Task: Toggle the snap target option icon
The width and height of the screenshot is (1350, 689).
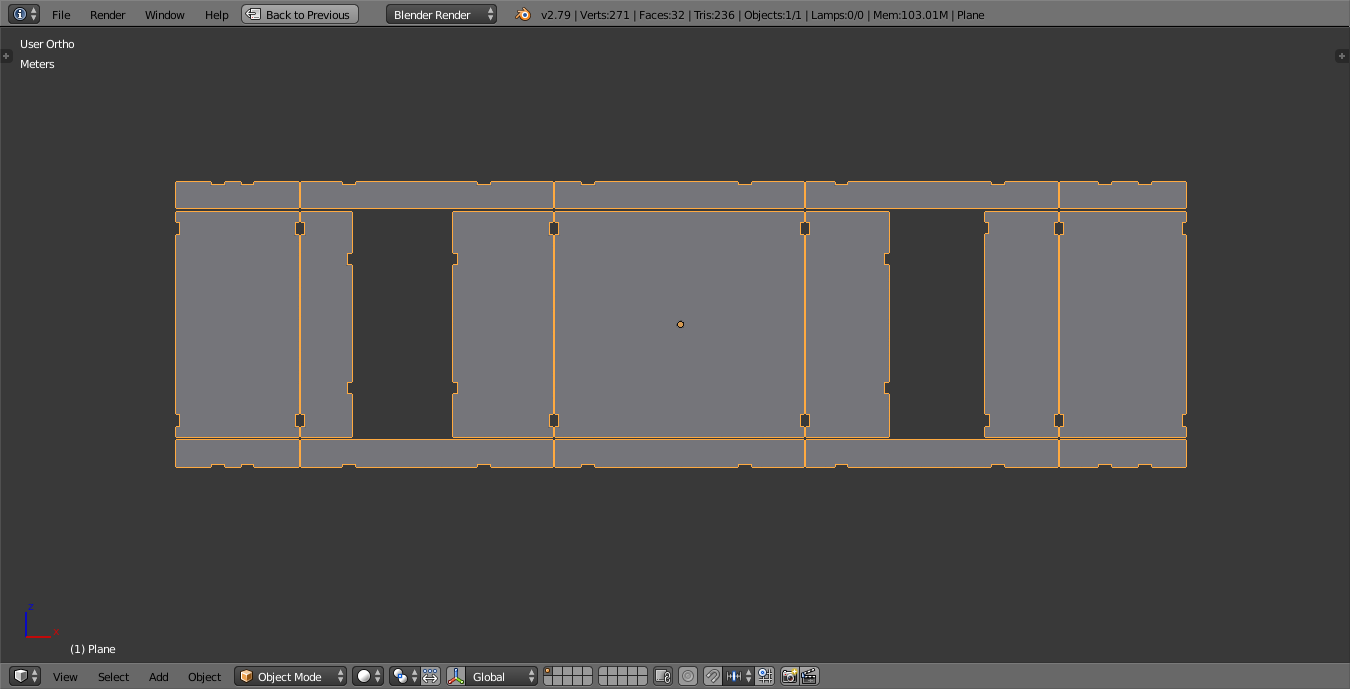Action: pyautogui.click(x=765, y=677)
